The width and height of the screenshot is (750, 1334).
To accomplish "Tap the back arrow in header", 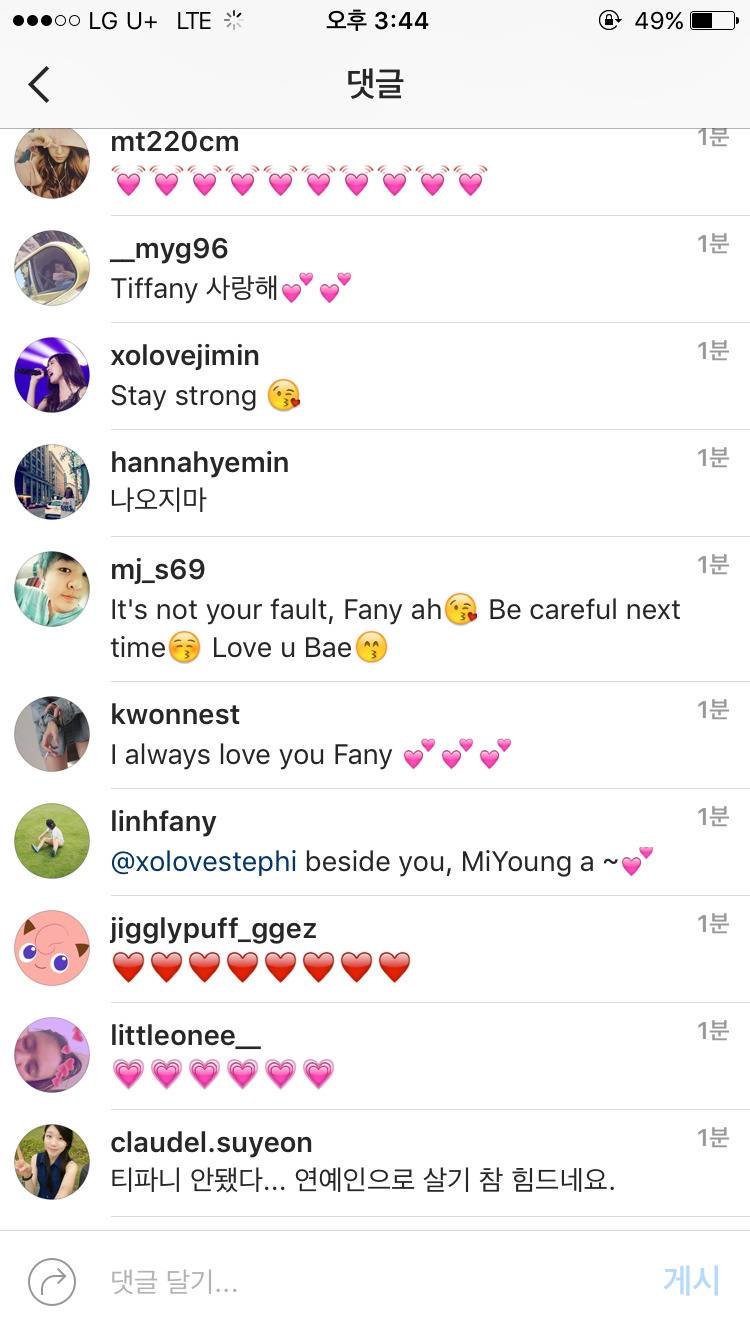I will (39, 85).
